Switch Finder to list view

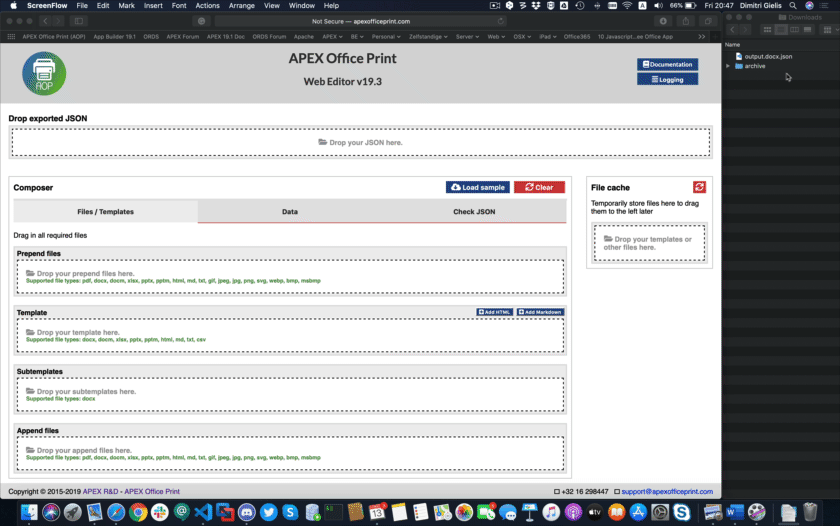point(781,29)
